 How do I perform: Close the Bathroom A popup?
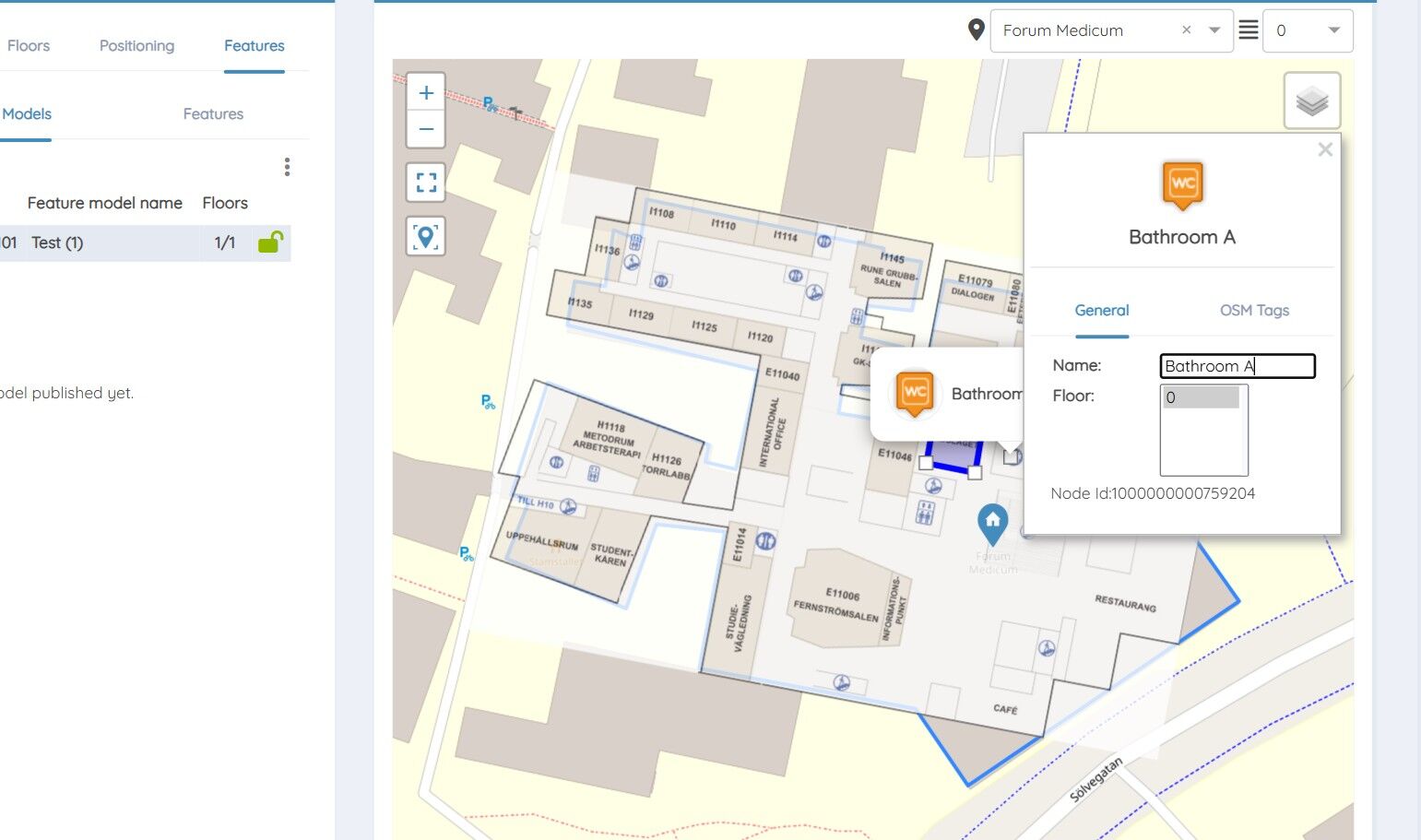click(x=1325, y=149)
